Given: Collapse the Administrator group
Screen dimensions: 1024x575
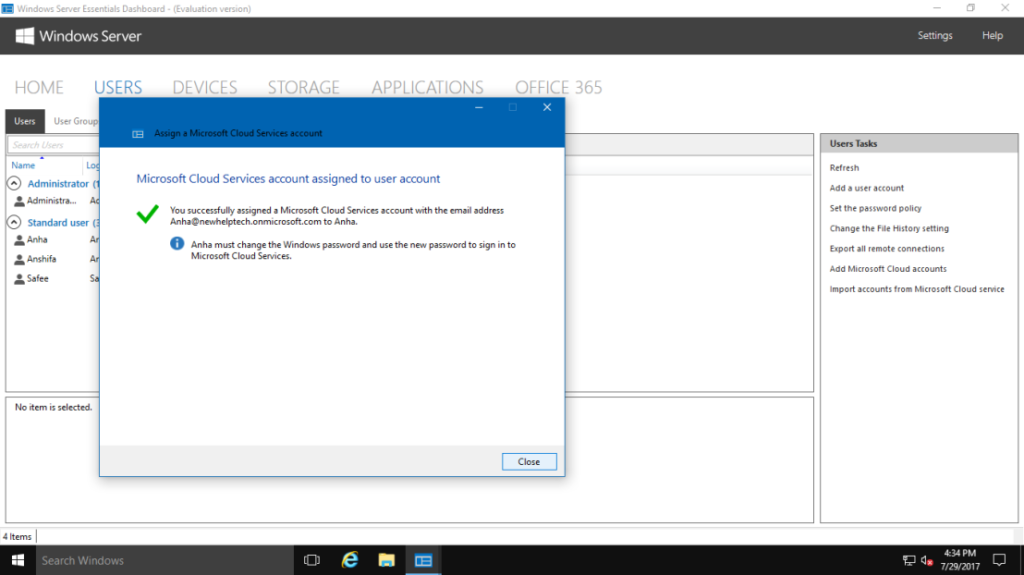Looking at the screenshot, I should coord(14,184).
